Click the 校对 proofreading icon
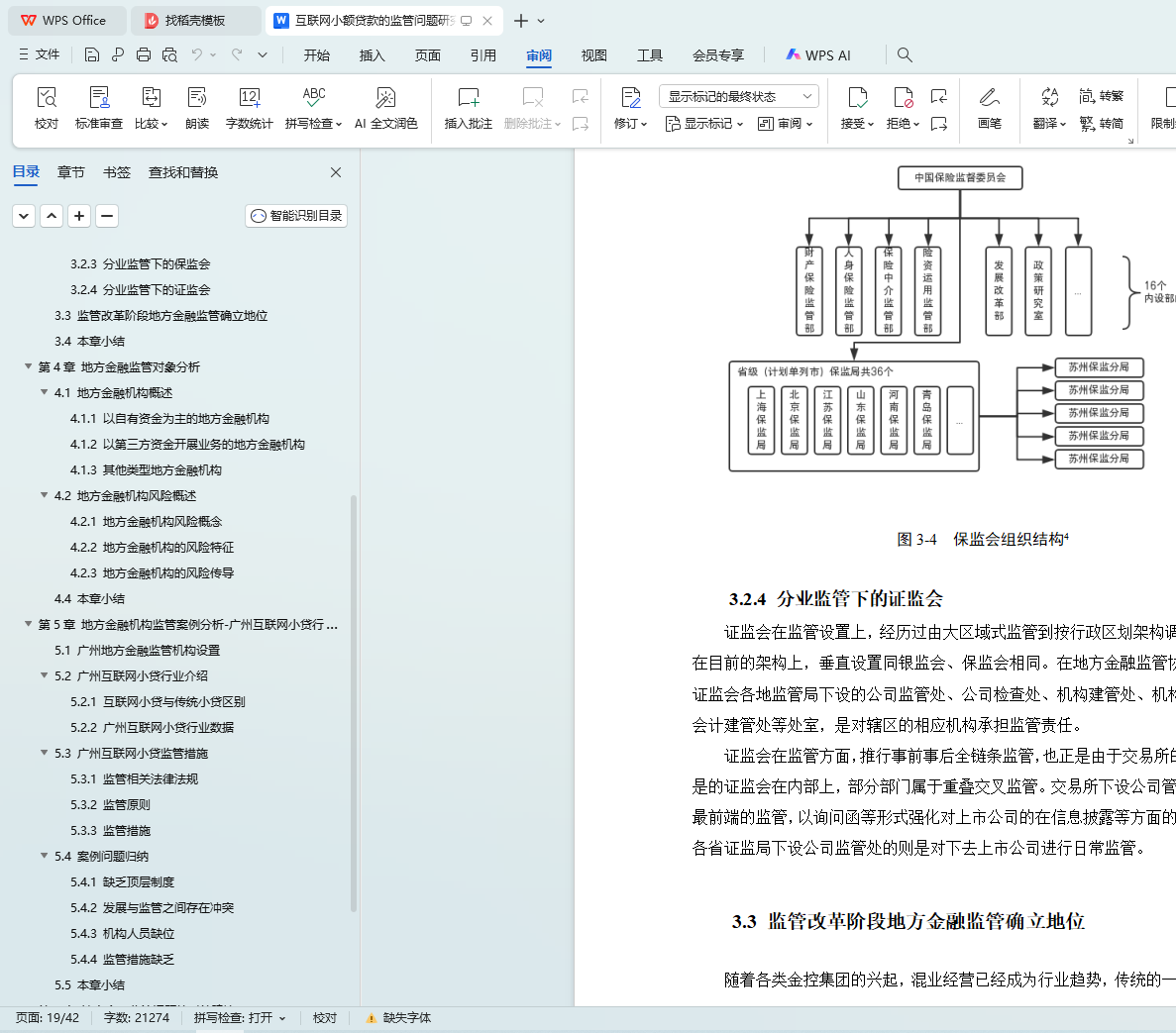The image size is (1176, 1033). pyautogui.click(x=46, y=108)
